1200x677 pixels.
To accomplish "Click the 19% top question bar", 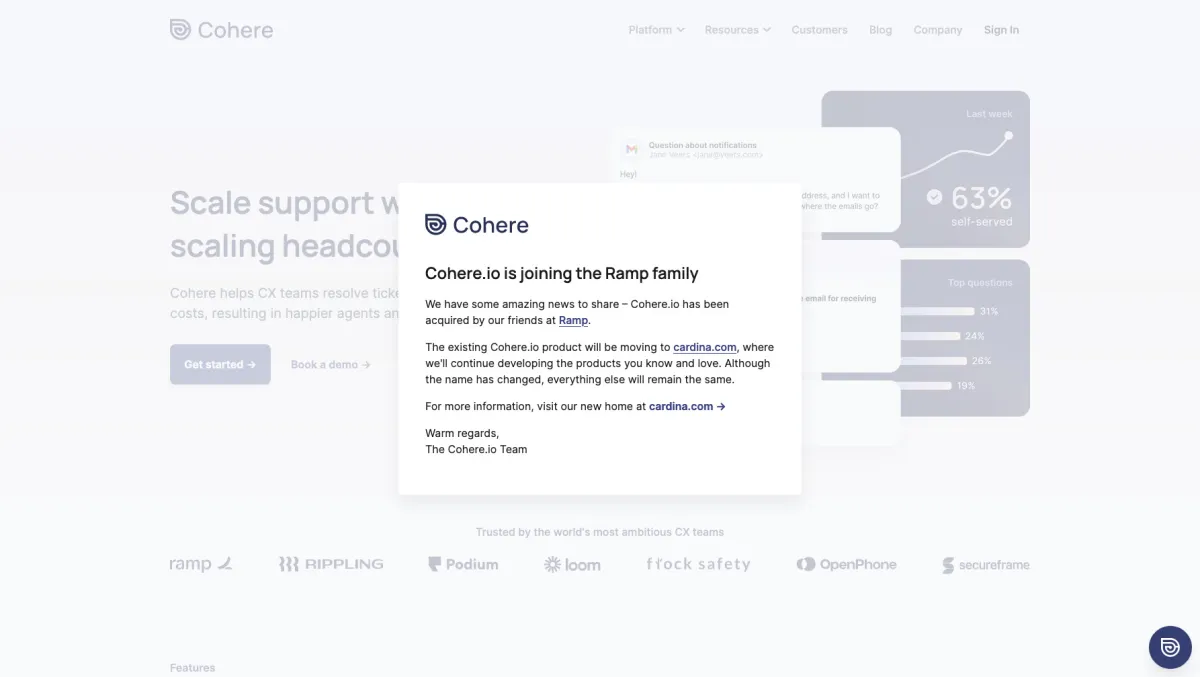I will pyautogui.click(x=926, y=386).
